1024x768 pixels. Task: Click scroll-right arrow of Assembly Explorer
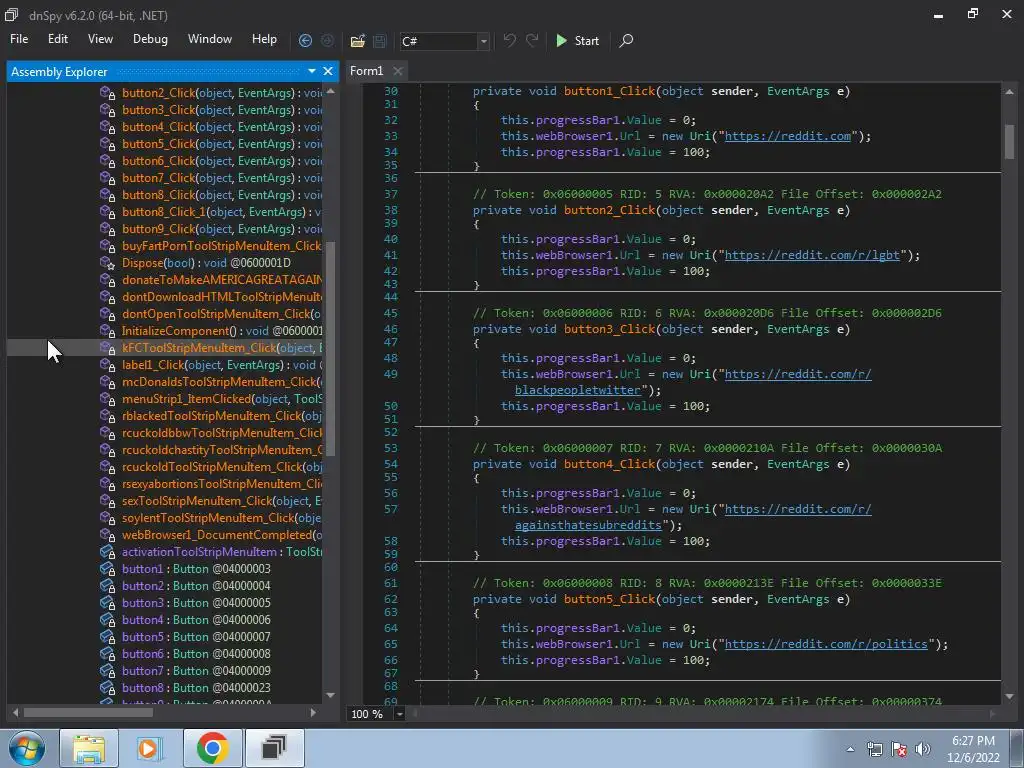click(313, 712)
